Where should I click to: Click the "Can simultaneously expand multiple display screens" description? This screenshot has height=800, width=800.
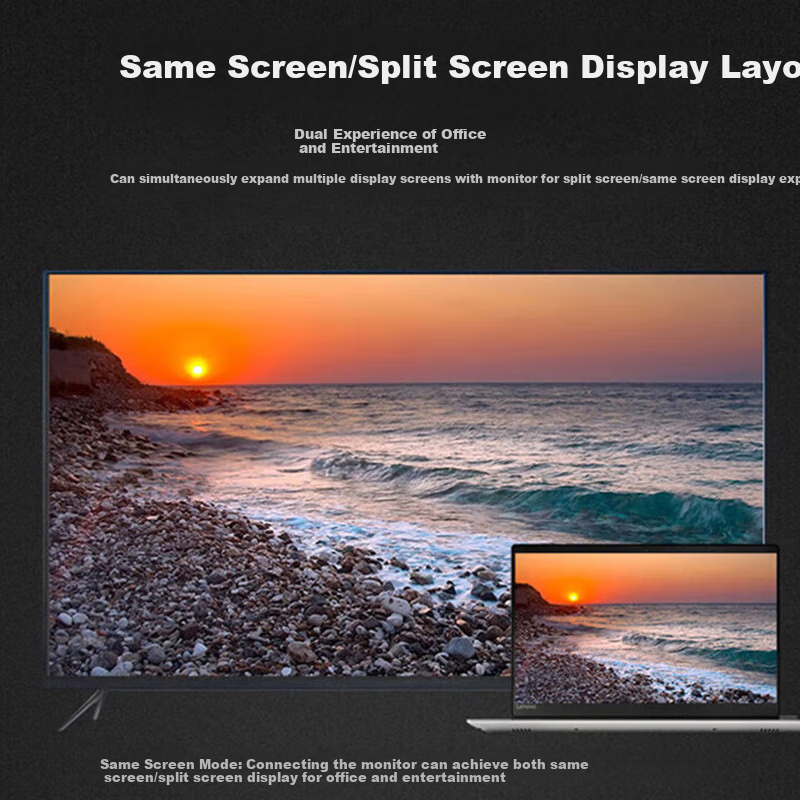pos(455,179)
